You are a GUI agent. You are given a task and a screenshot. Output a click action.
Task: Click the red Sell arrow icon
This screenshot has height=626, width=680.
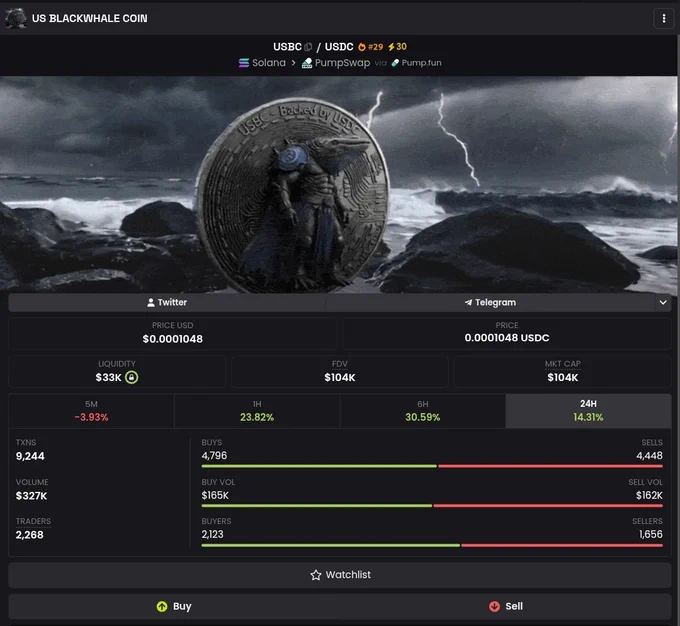pos(494,606)
